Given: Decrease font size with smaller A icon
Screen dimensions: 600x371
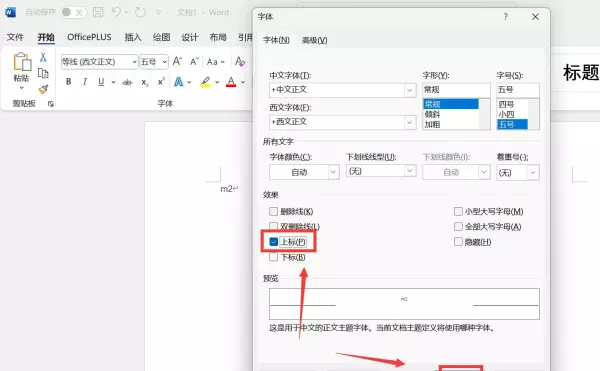Looking at the screenshot, I should 194,61.
